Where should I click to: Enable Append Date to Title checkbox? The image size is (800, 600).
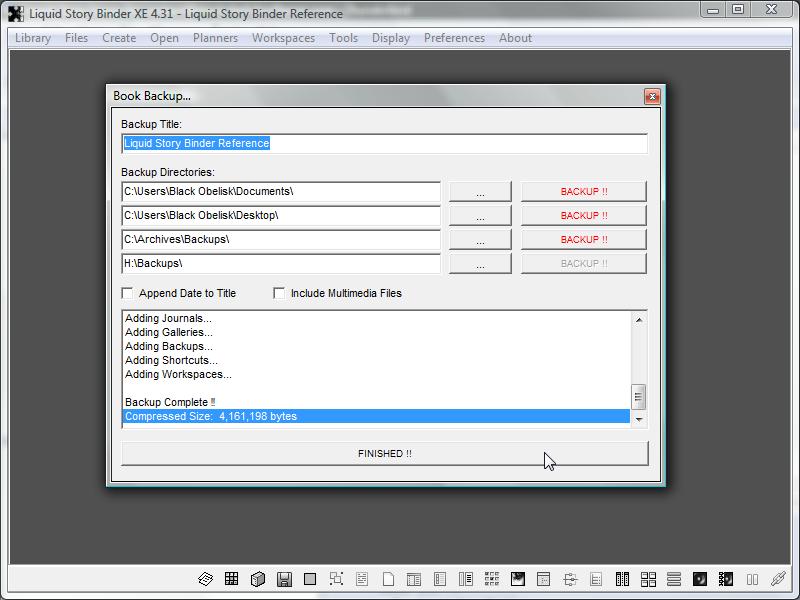[127, 293]
